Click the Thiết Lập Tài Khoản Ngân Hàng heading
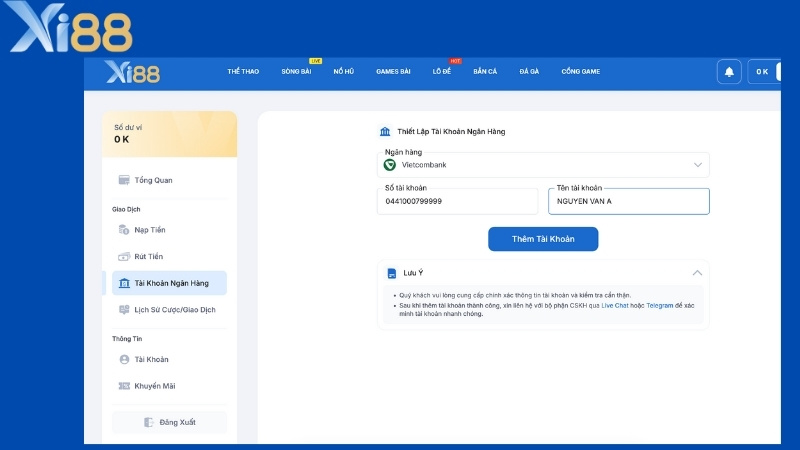This screenshot has height=450, width=800. click(x=452, y=132)
